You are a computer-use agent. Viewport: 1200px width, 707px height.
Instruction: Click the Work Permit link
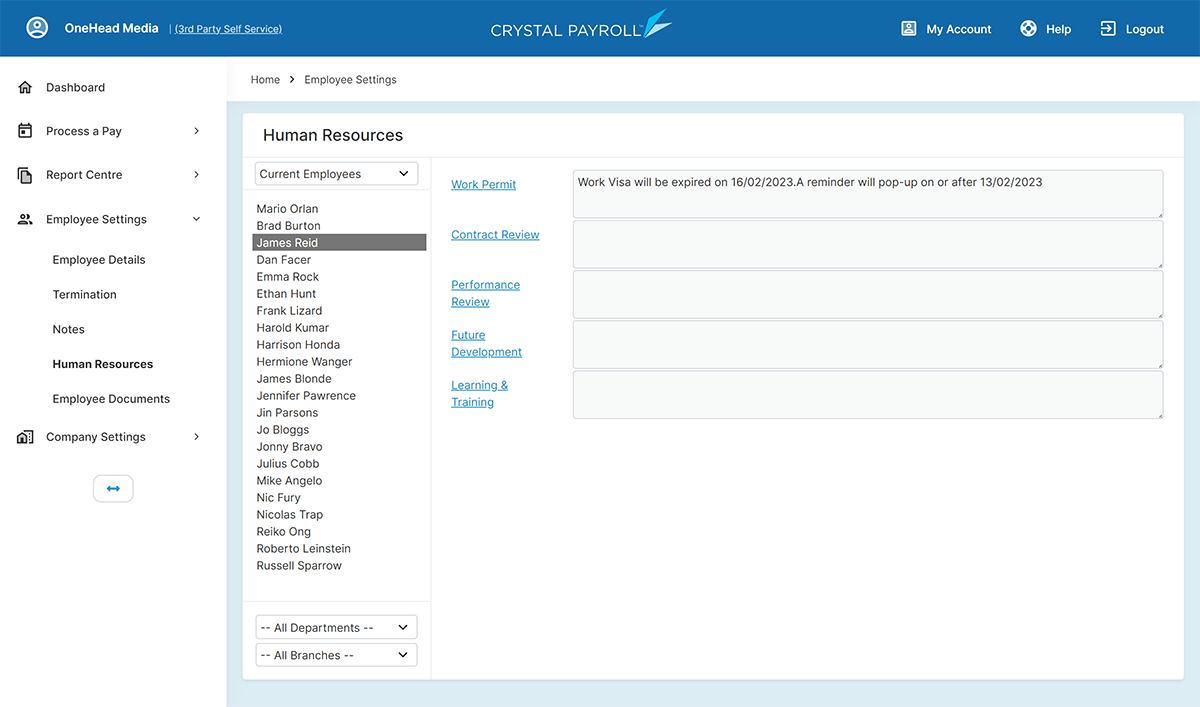[483, 185]
